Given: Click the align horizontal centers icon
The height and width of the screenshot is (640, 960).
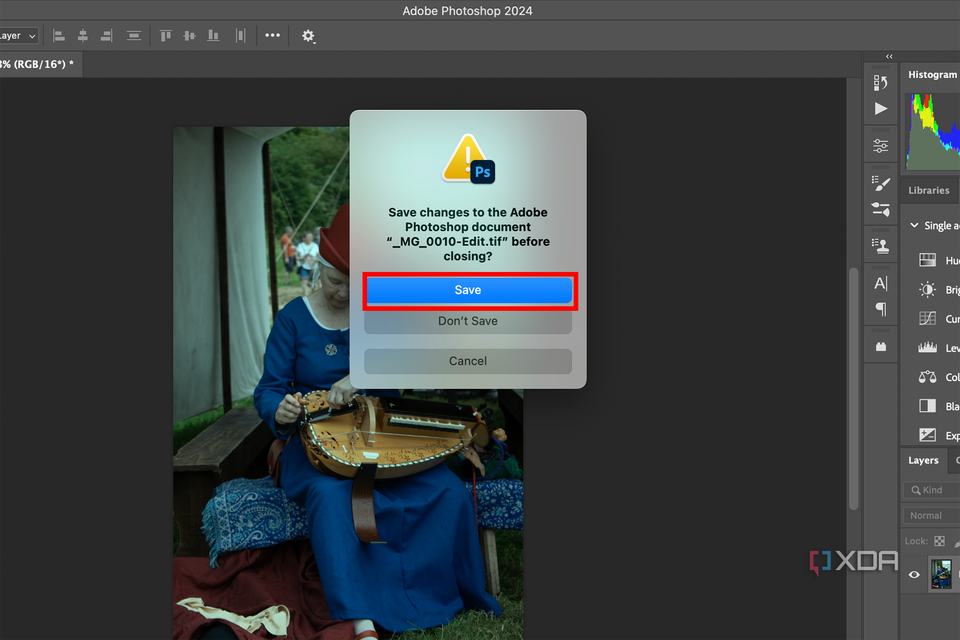Looking at the screenshot, I should pyautogui.click(x=83, y=35).
